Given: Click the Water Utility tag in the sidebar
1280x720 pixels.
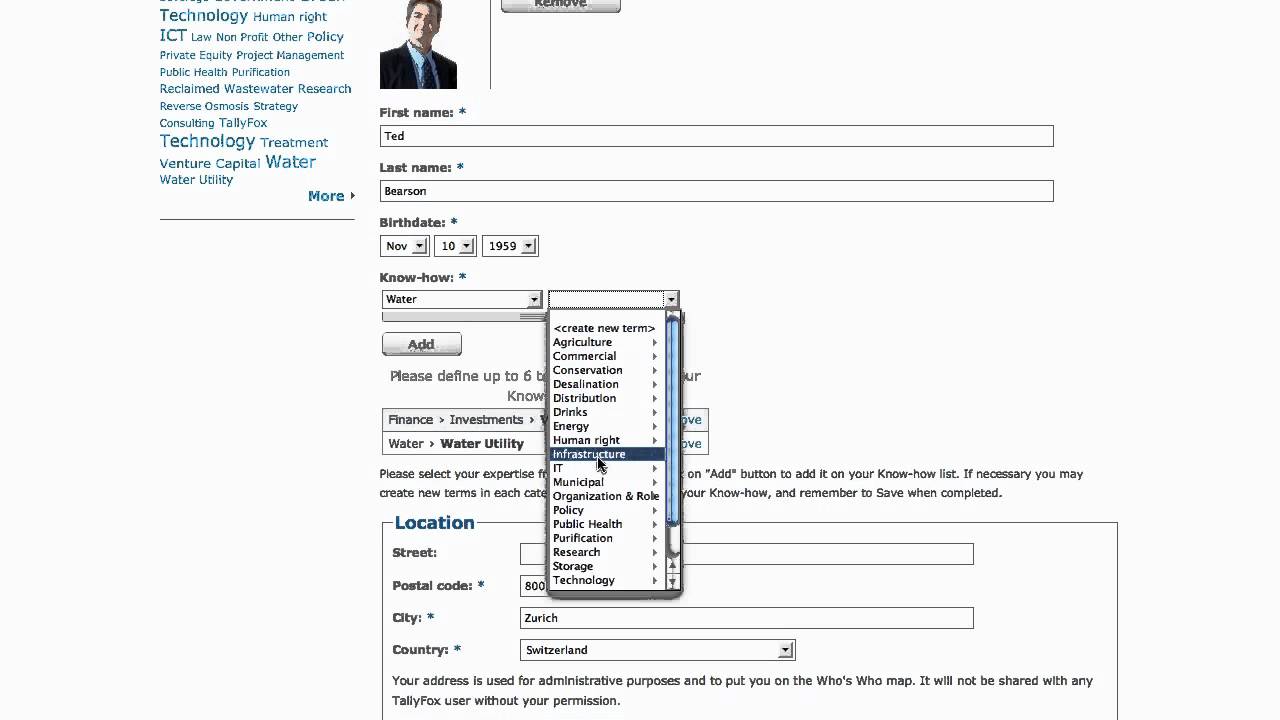Looking at the screenshot, I should click(196, 180).
